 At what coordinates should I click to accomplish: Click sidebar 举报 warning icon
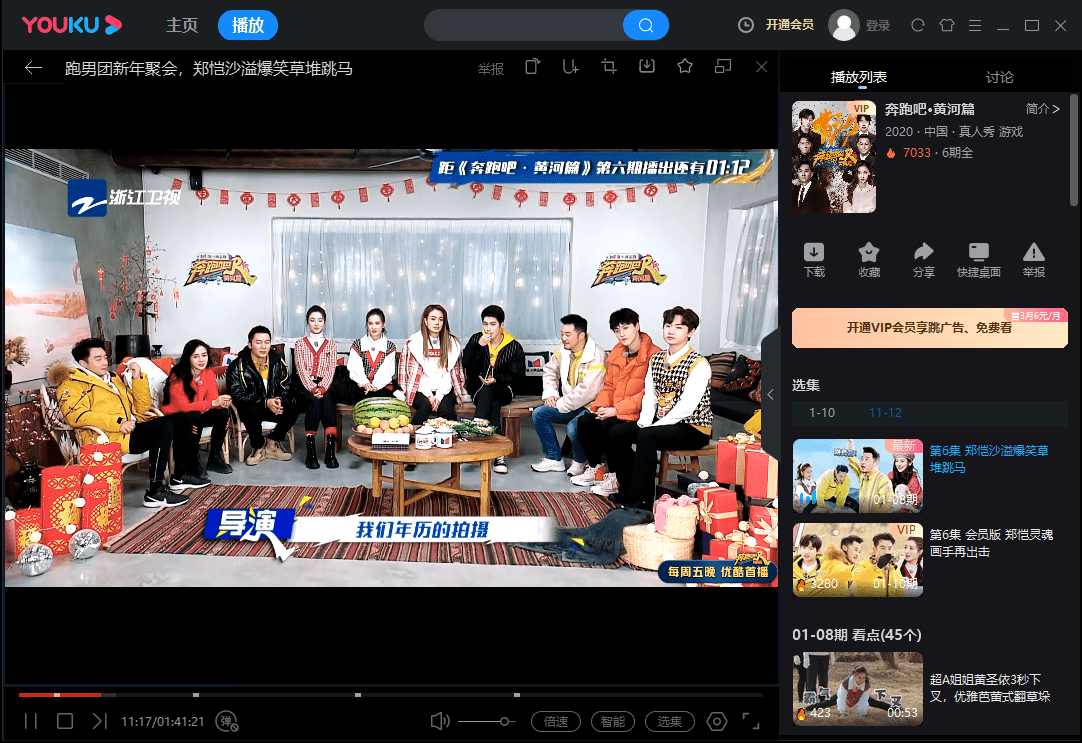pos(1033,260)
